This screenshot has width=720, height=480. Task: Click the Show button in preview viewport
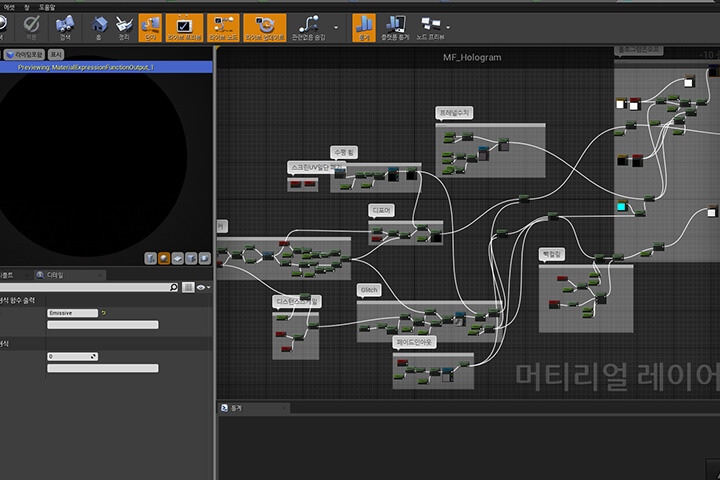pyautogui.click(x=56, y=55)
